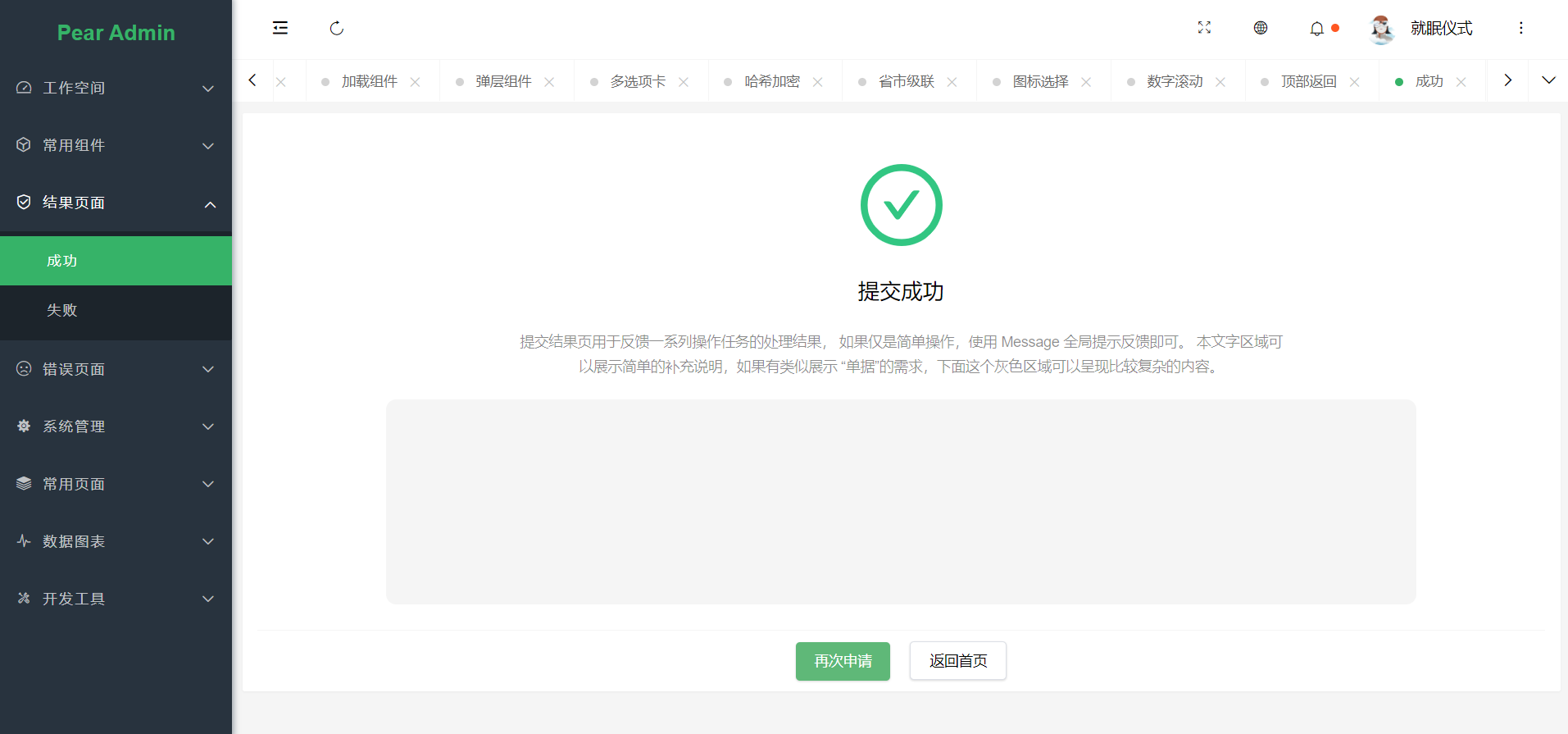Select the 失败 sidebar submenu item
The image size is (1568, 734).
pos(116,310)
